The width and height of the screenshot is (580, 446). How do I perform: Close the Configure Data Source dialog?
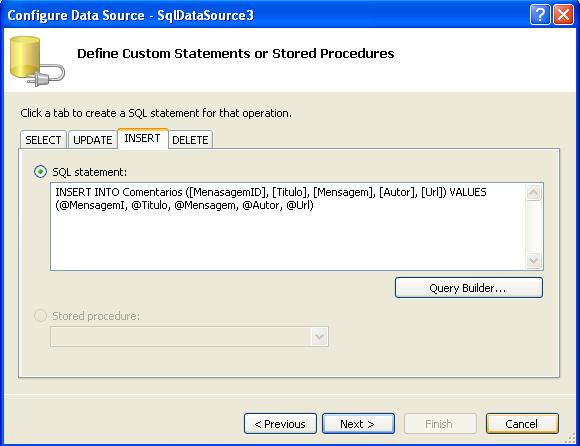click(563, 15)
